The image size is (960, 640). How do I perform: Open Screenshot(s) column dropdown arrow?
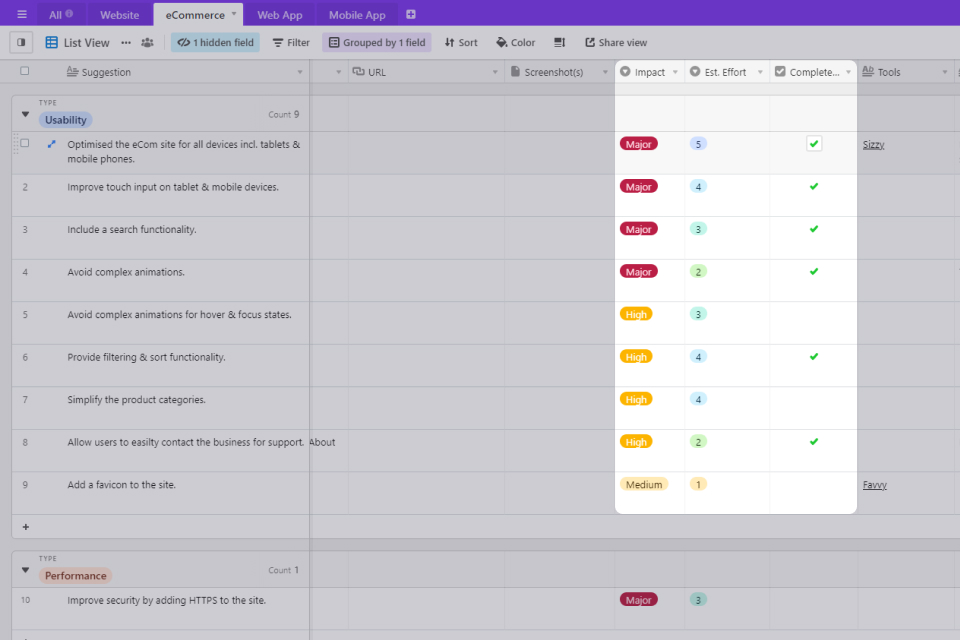[x=605, y=72]
